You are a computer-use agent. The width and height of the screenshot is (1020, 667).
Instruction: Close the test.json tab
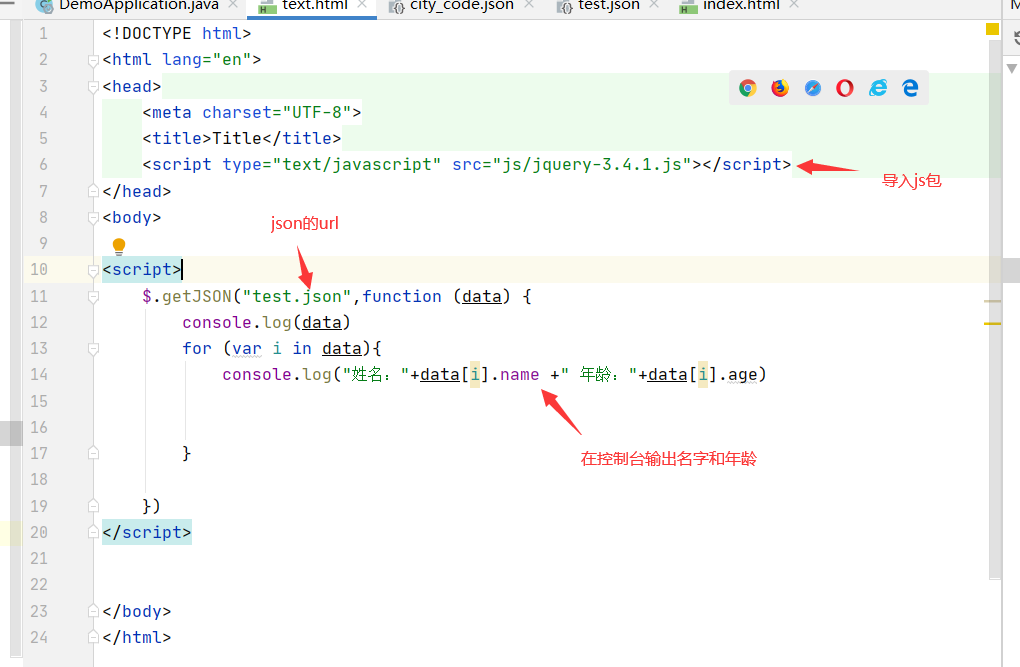click(654, 4)
